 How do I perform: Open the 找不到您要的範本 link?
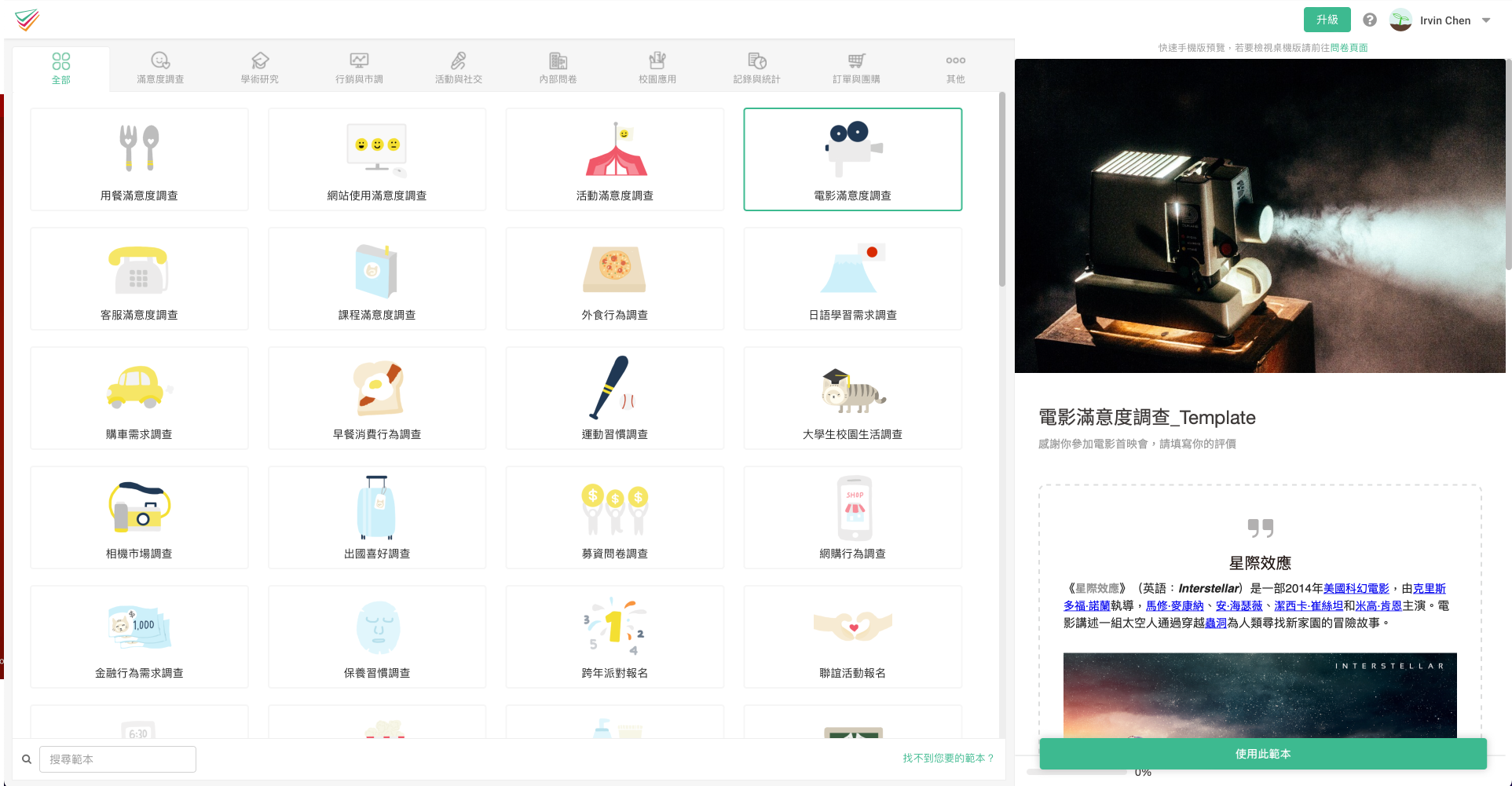pos(946,759)
